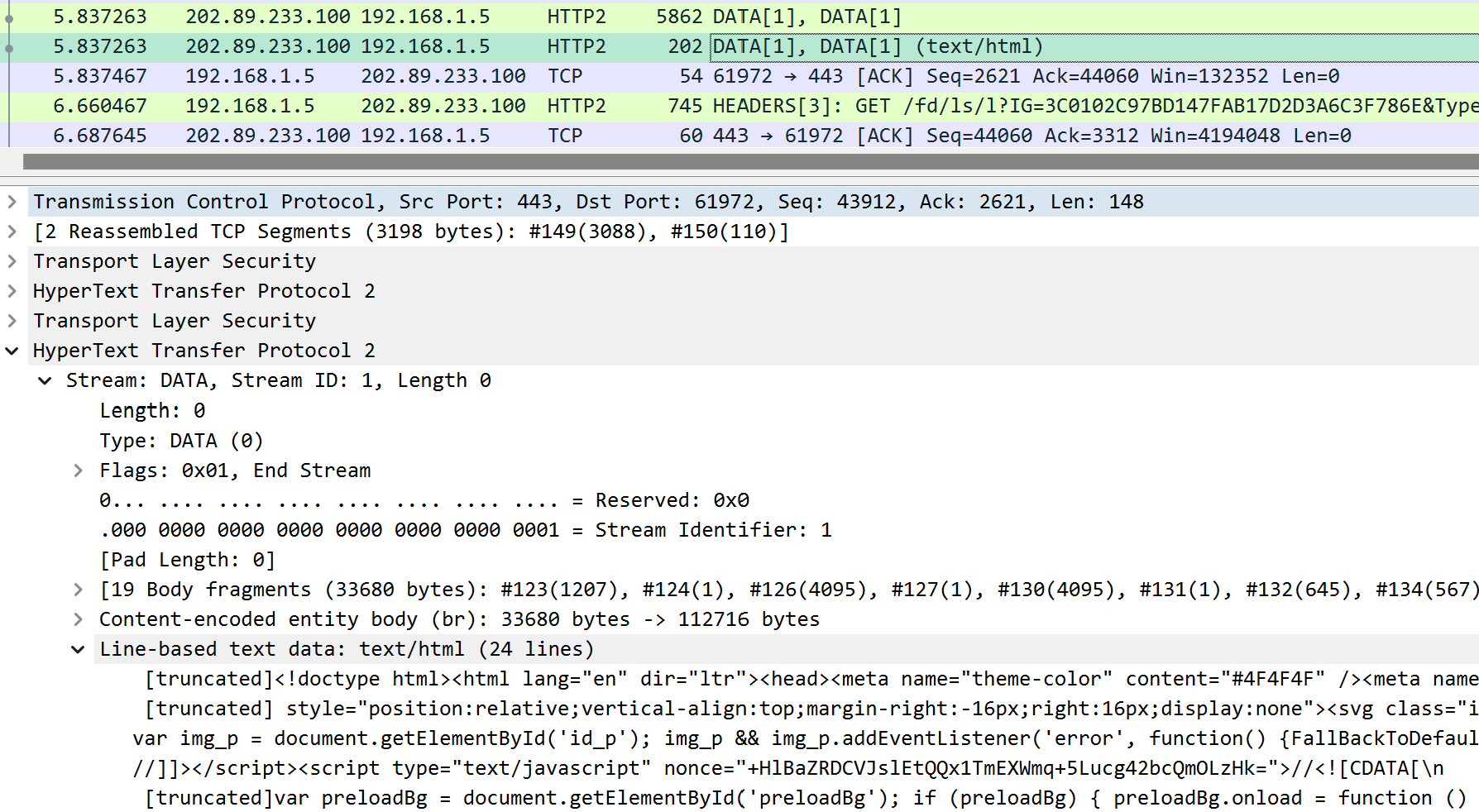The image size is (1479, 812).
Task: Click the HTTP2 protocol cell of length 202 row
Action: click(x=577, y=46)
